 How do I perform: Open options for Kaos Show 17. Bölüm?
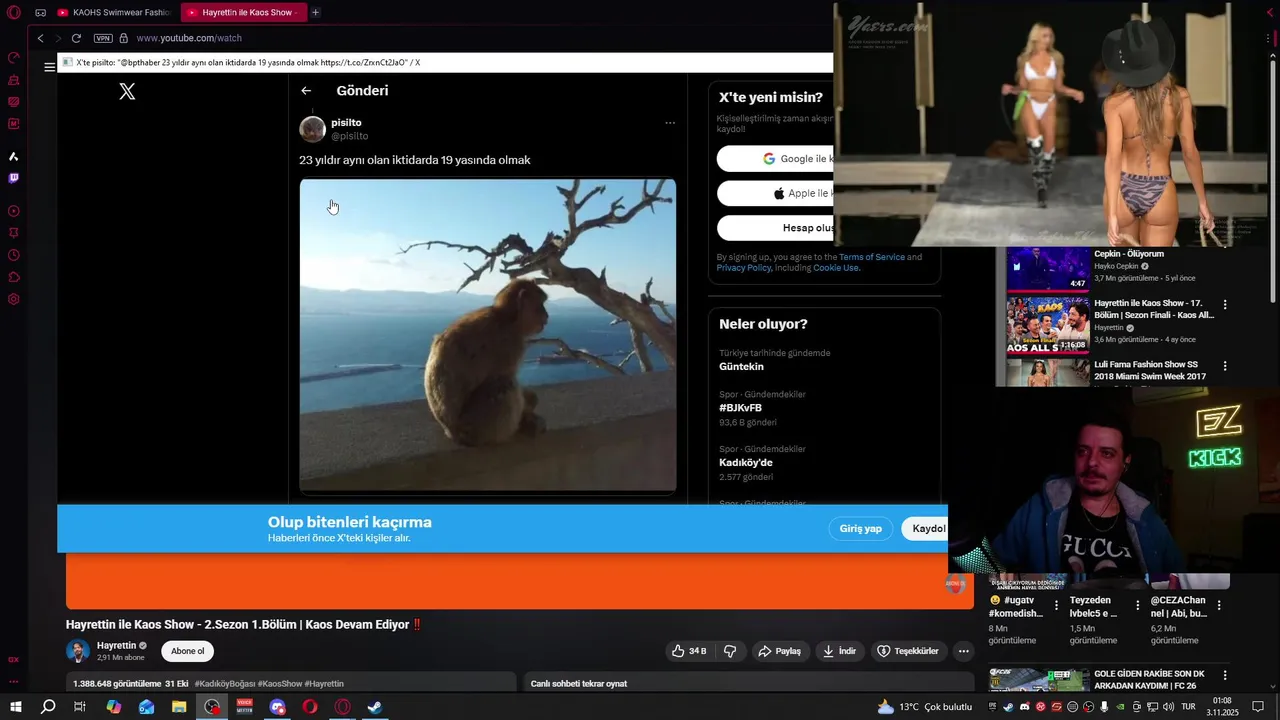[1225, 305]
